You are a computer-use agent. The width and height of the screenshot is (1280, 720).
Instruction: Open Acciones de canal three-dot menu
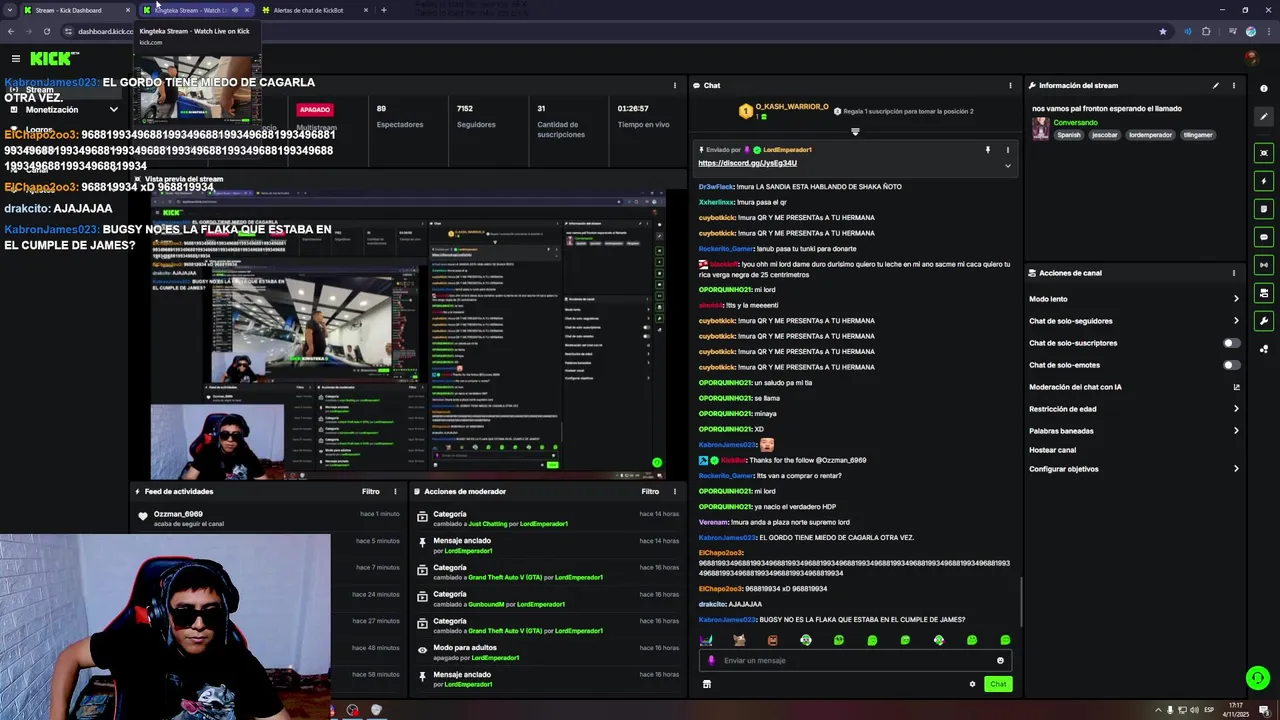point(1233,273)
